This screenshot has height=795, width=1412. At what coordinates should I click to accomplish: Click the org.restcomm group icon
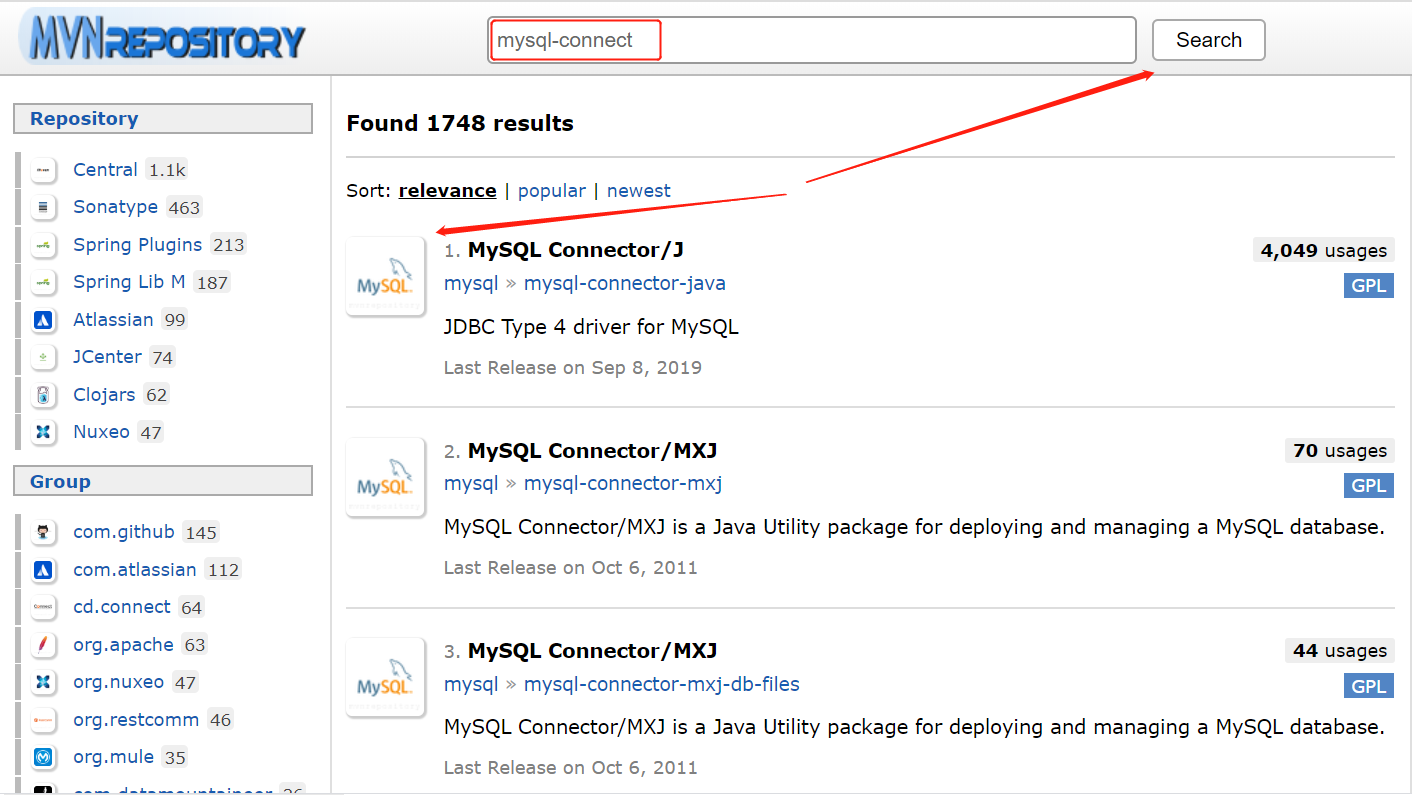pos(43,720)
